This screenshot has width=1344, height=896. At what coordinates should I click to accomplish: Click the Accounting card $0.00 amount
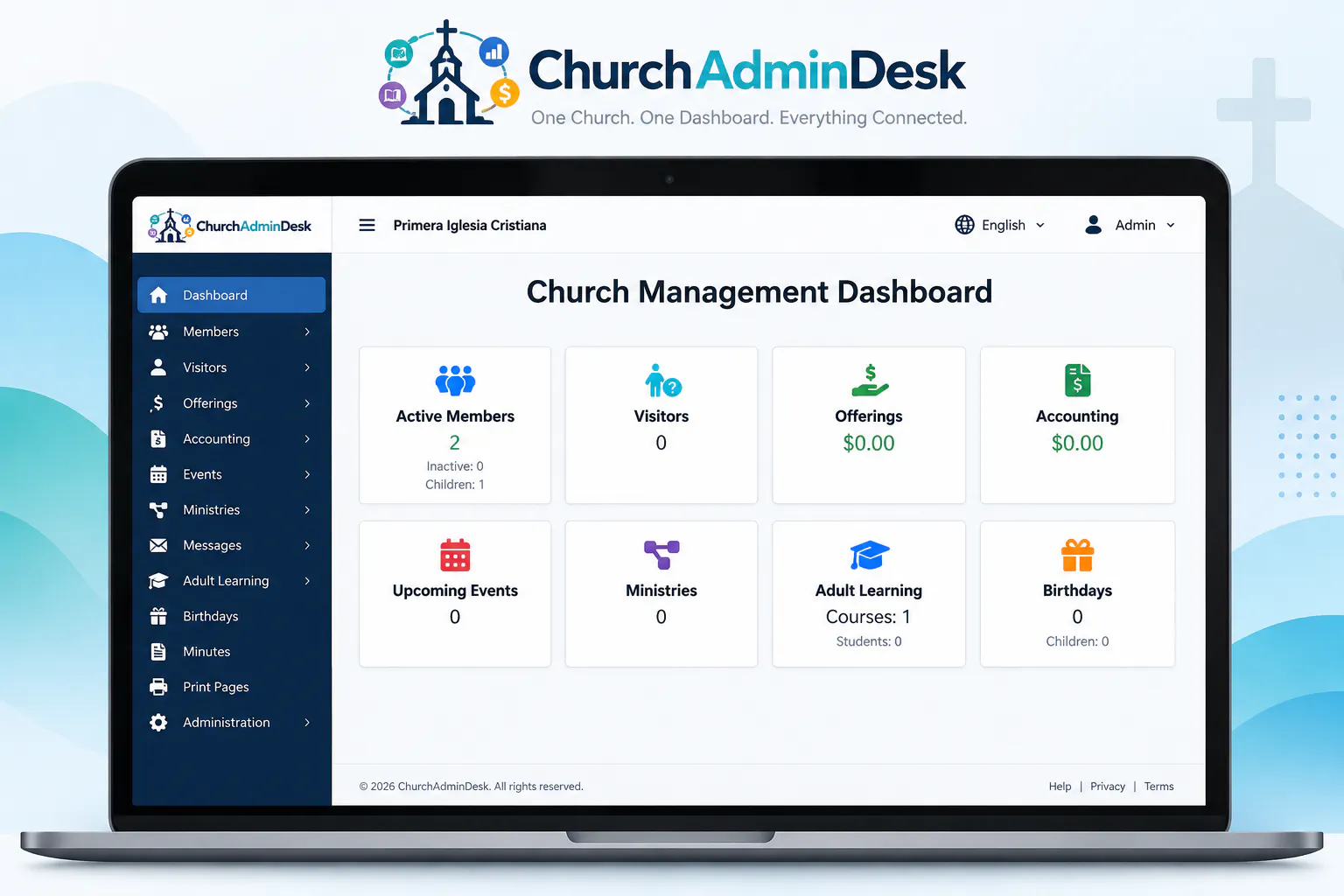(x=1078, y=443)
